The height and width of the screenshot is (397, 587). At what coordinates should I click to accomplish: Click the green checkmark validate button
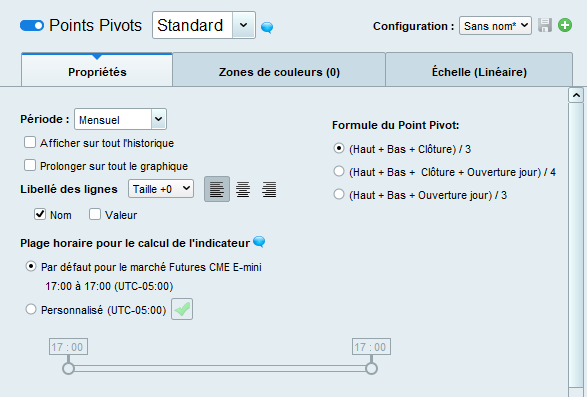tap(182, 309)
